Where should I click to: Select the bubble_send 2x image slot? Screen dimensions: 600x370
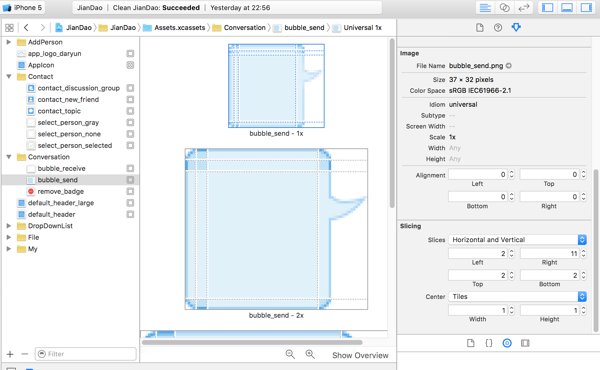276,229
